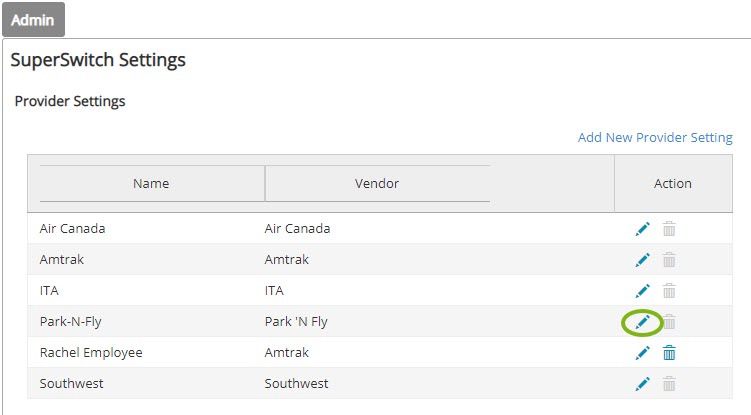Click the trash icon in Amtrak row
Image resolution: width=751 pixels, height=415 pixels.
[669, 260]
